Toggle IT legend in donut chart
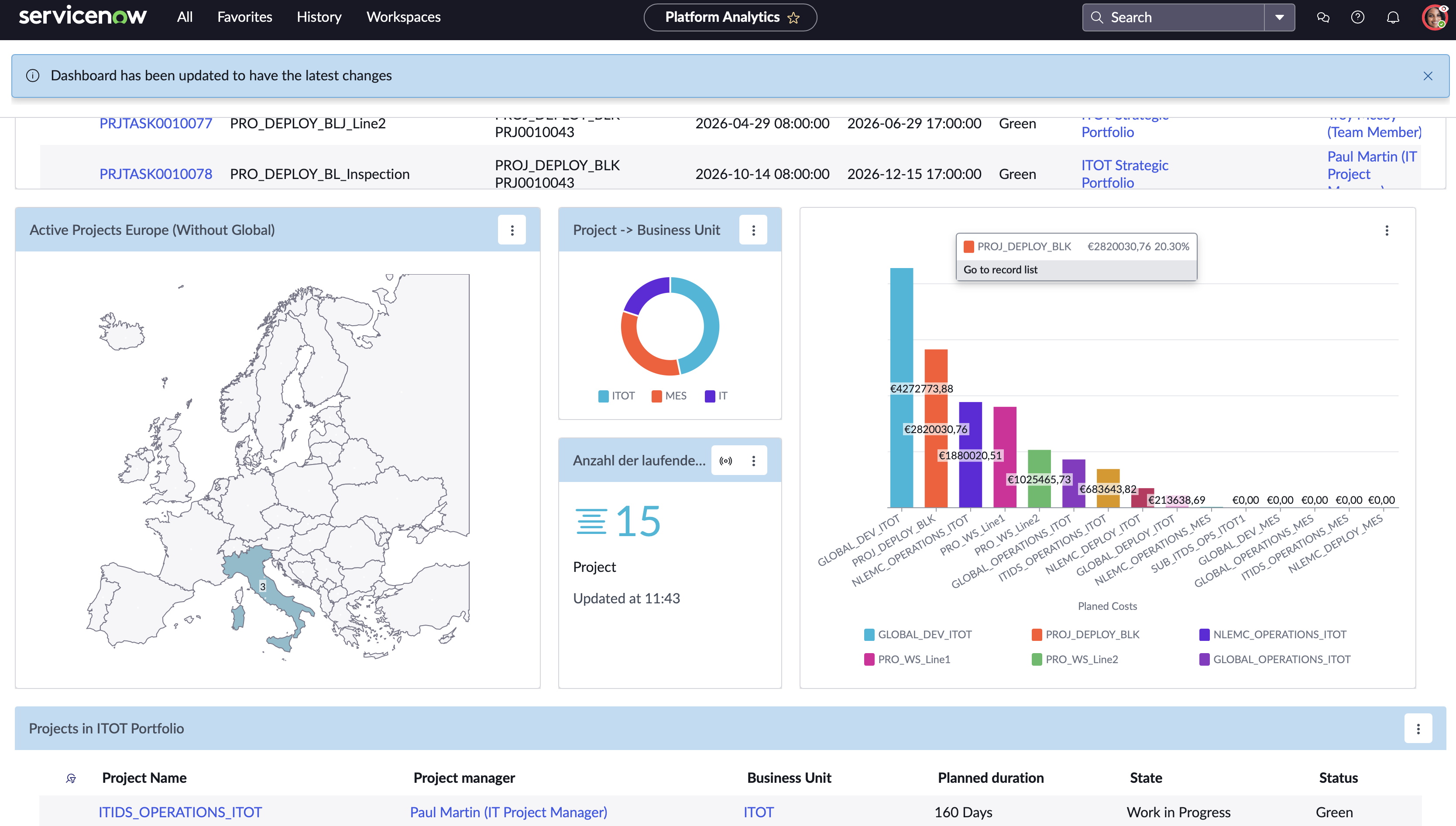Image resolution: width=1456 pixels, height=826 pixels. coord(716,396)
